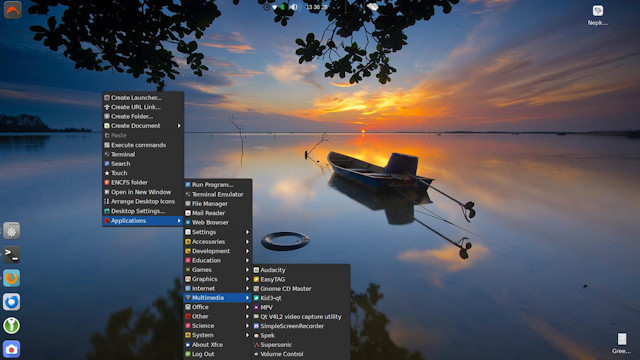Open the orange bird menu icon top-left
This screenshot has height=360, width=640.
13,10
